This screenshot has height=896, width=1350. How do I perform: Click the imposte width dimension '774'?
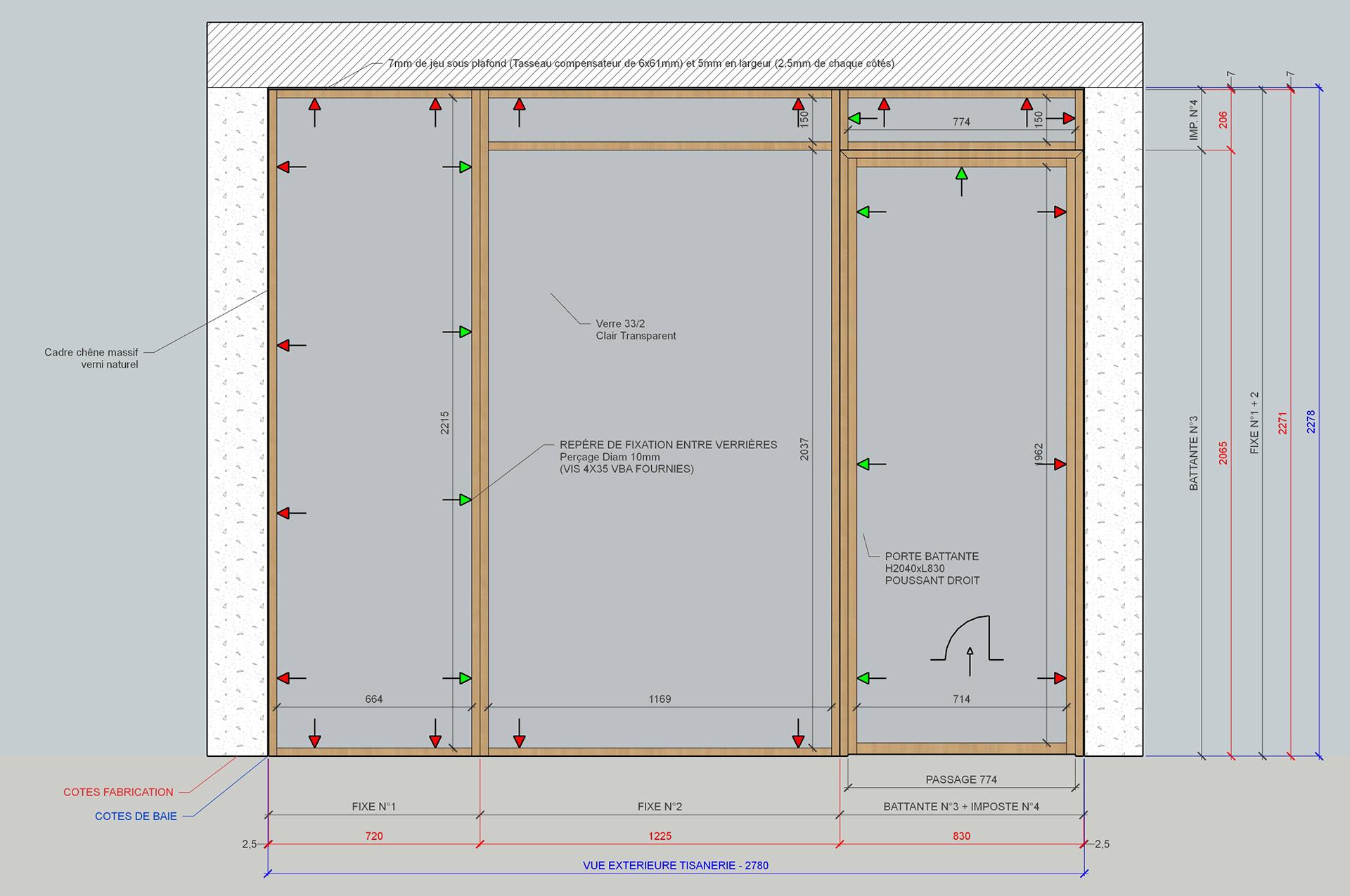pos(961,122)
